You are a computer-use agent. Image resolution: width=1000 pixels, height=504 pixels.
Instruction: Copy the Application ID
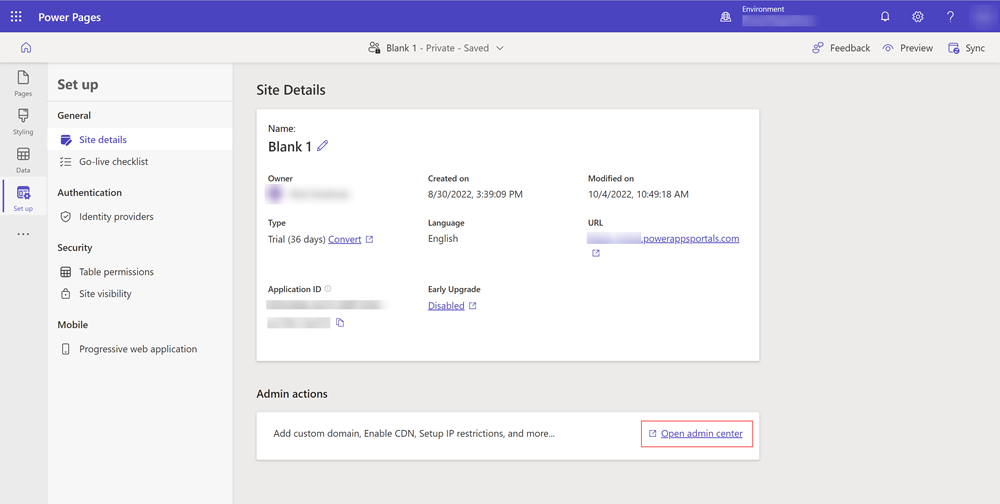pyautogui.click(x=340, y=323)
